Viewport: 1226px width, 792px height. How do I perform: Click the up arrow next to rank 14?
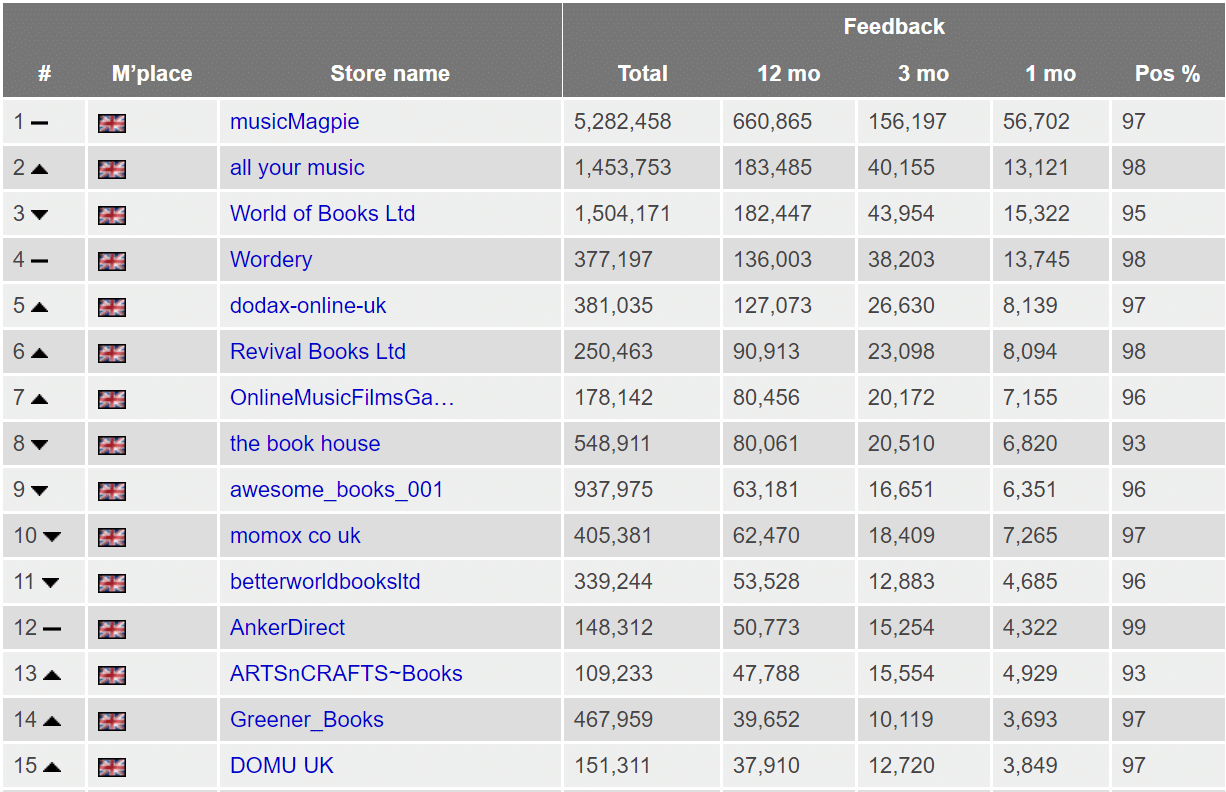point(52,721)
